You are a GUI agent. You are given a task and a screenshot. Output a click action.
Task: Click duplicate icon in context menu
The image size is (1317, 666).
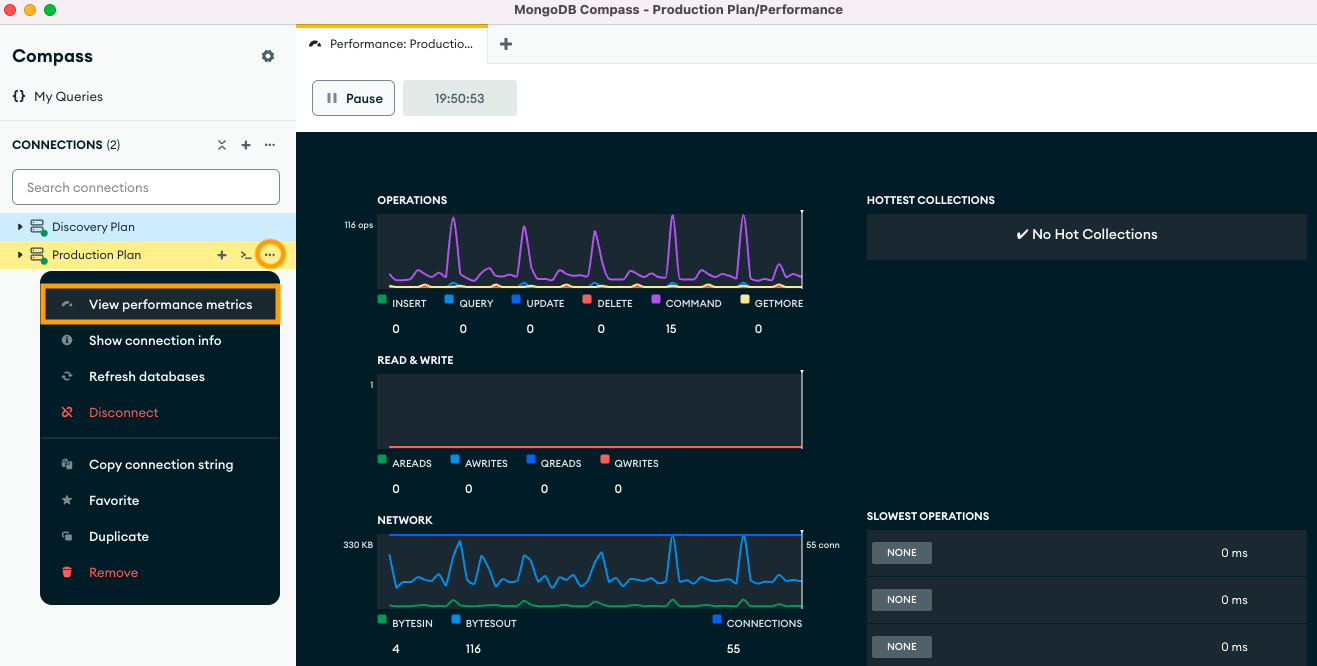(67, 537)
